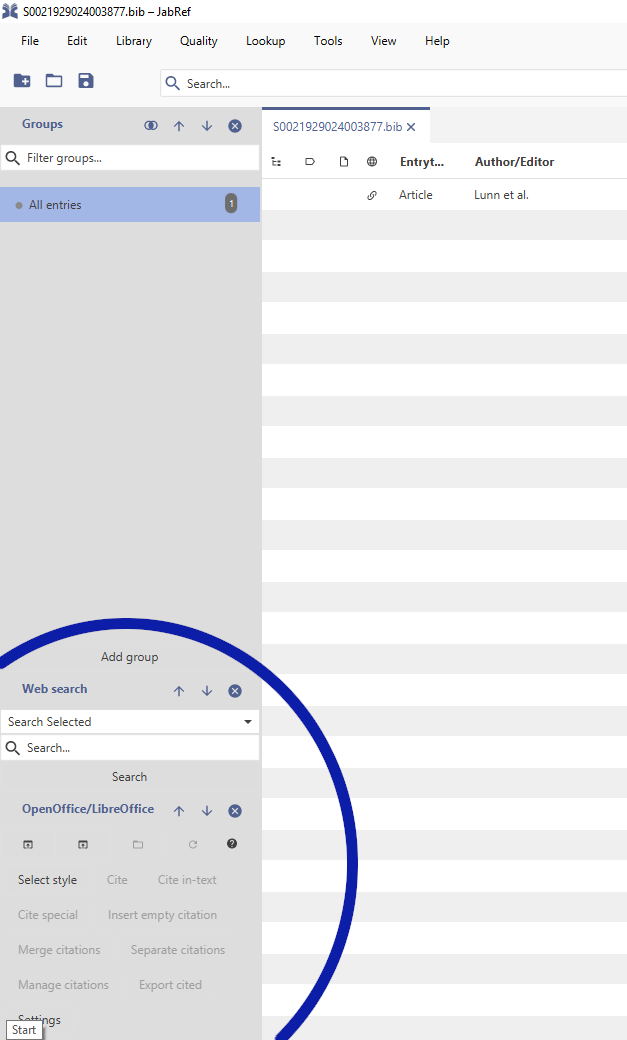Close the Groups panel
The width and height of the screenshot is (627, 1040).
point(235,126)
